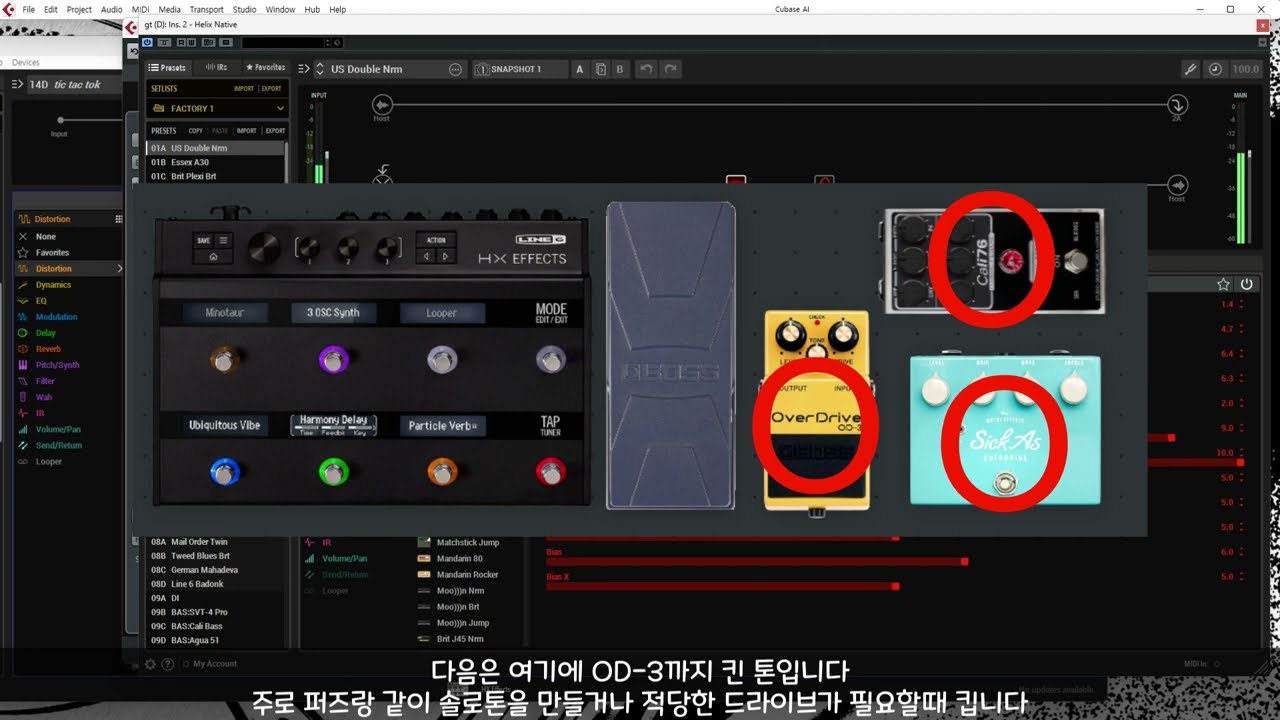
Task: Click the Distortion category waveform icon
Action: (23, 269)
